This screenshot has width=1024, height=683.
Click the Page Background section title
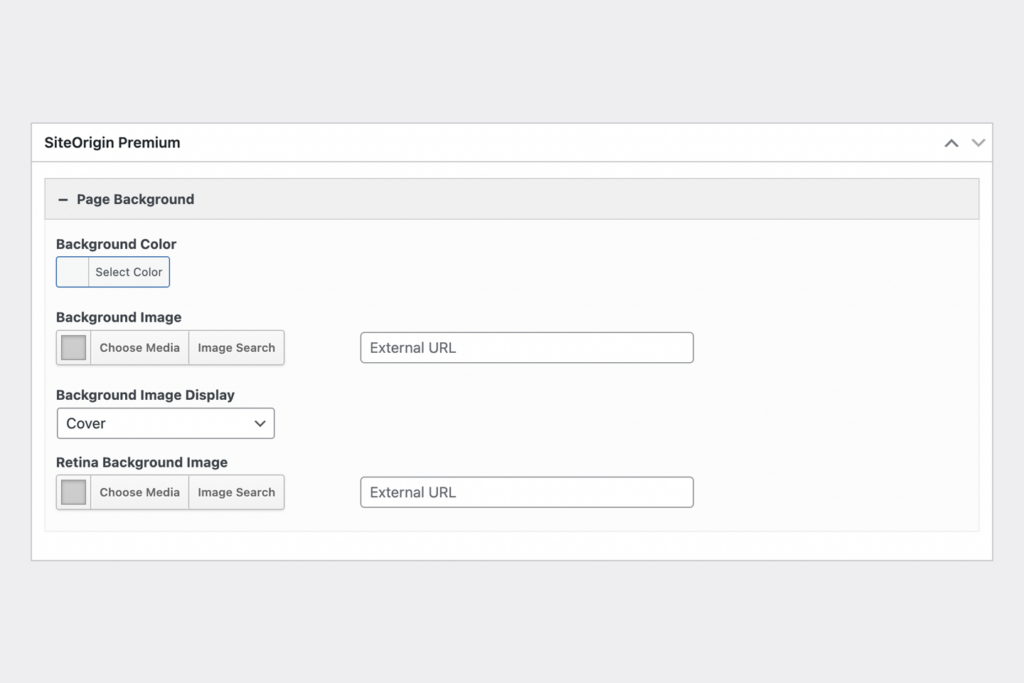(x=135, y=200)
